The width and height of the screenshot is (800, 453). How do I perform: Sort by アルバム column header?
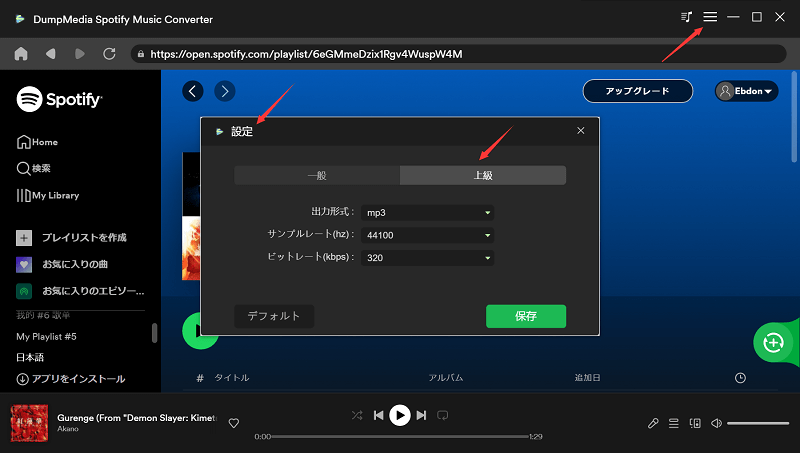click(445, 378)
